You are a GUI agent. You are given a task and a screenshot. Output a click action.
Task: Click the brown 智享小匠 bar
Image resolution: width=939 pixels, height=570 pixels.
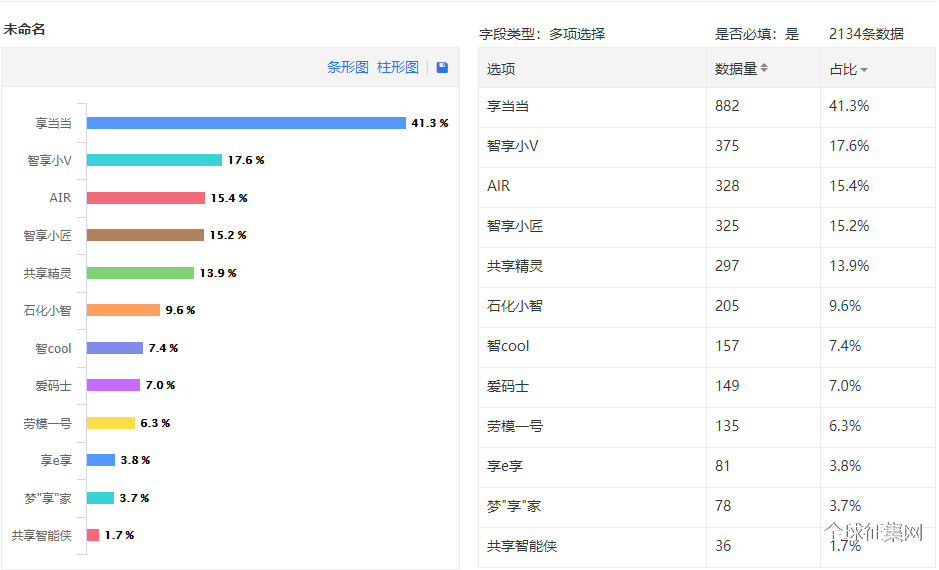[x=145, y=235]
